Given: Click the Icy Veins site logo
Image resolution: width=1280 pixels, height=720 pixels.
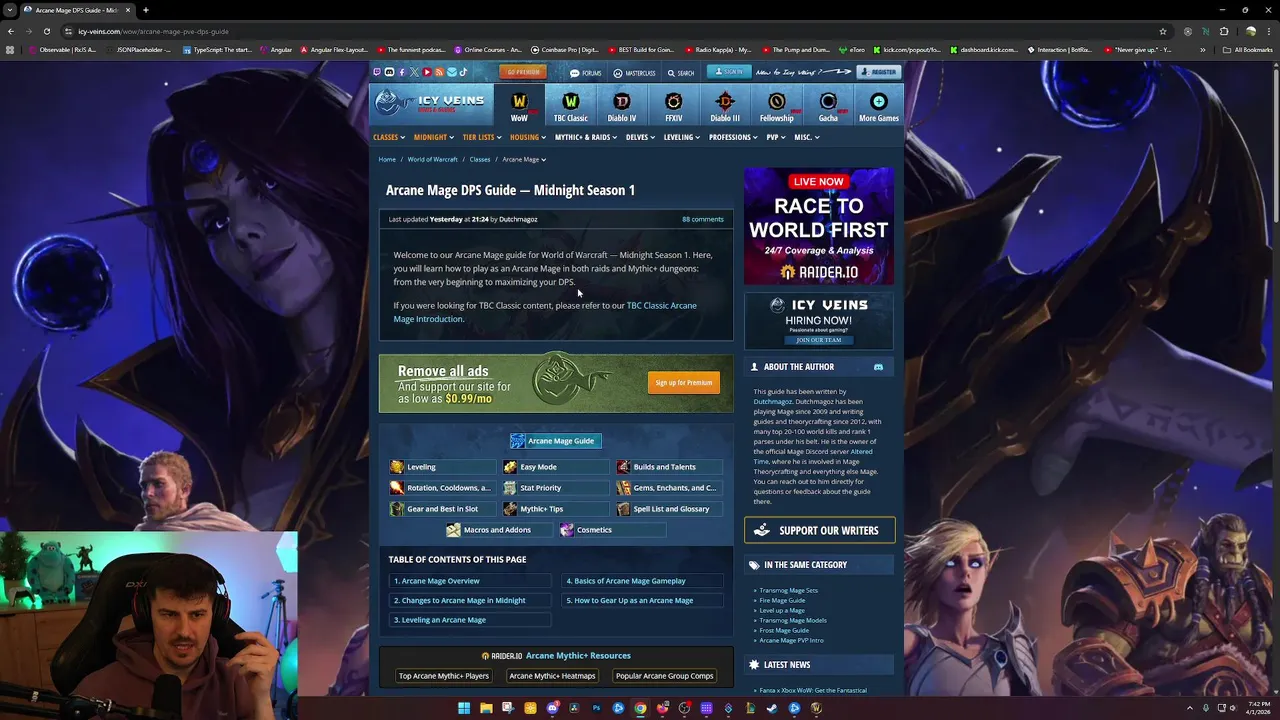Looking at the screenshot, I should click(x=430, y=103).
